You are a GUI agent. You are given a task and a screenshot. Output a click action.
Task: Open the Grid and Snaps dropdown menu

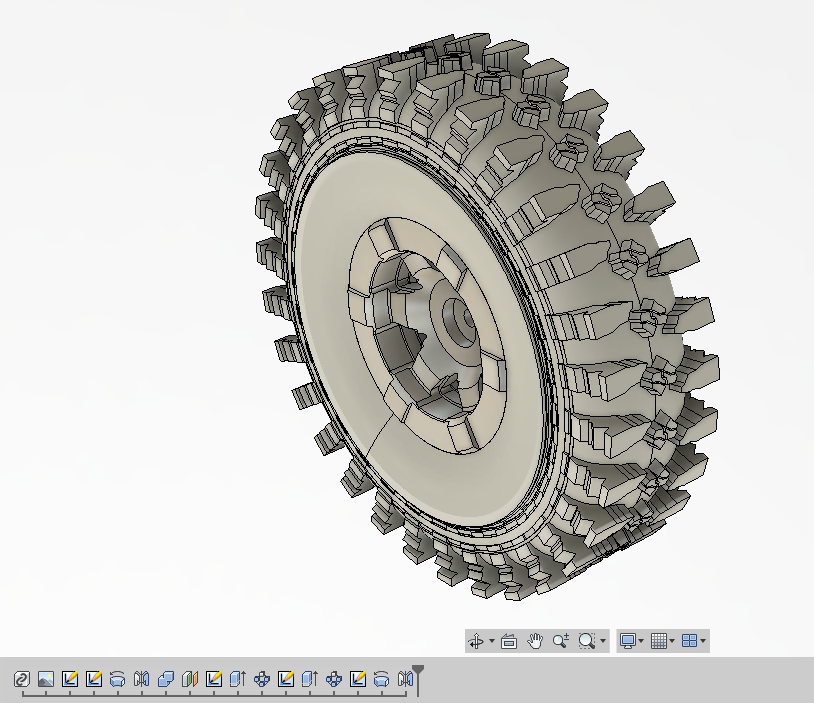(670, 640)
